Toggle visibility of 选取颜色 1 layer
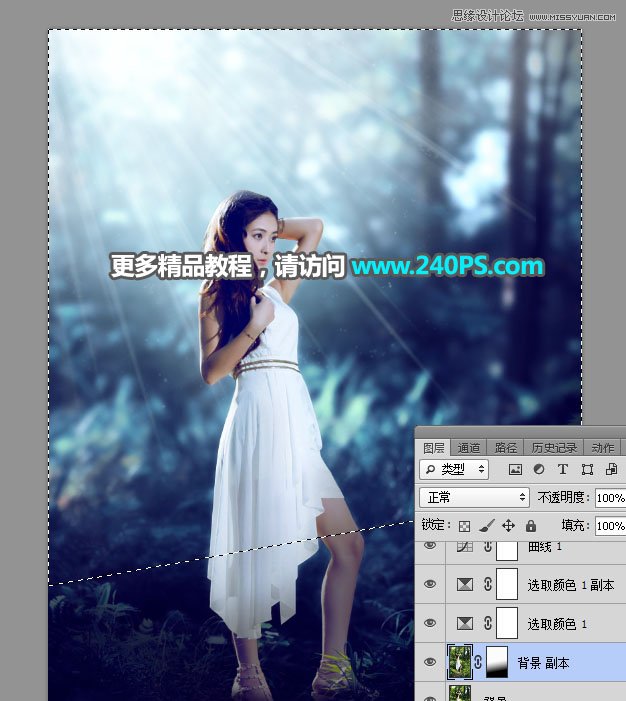 click(430, 623)
